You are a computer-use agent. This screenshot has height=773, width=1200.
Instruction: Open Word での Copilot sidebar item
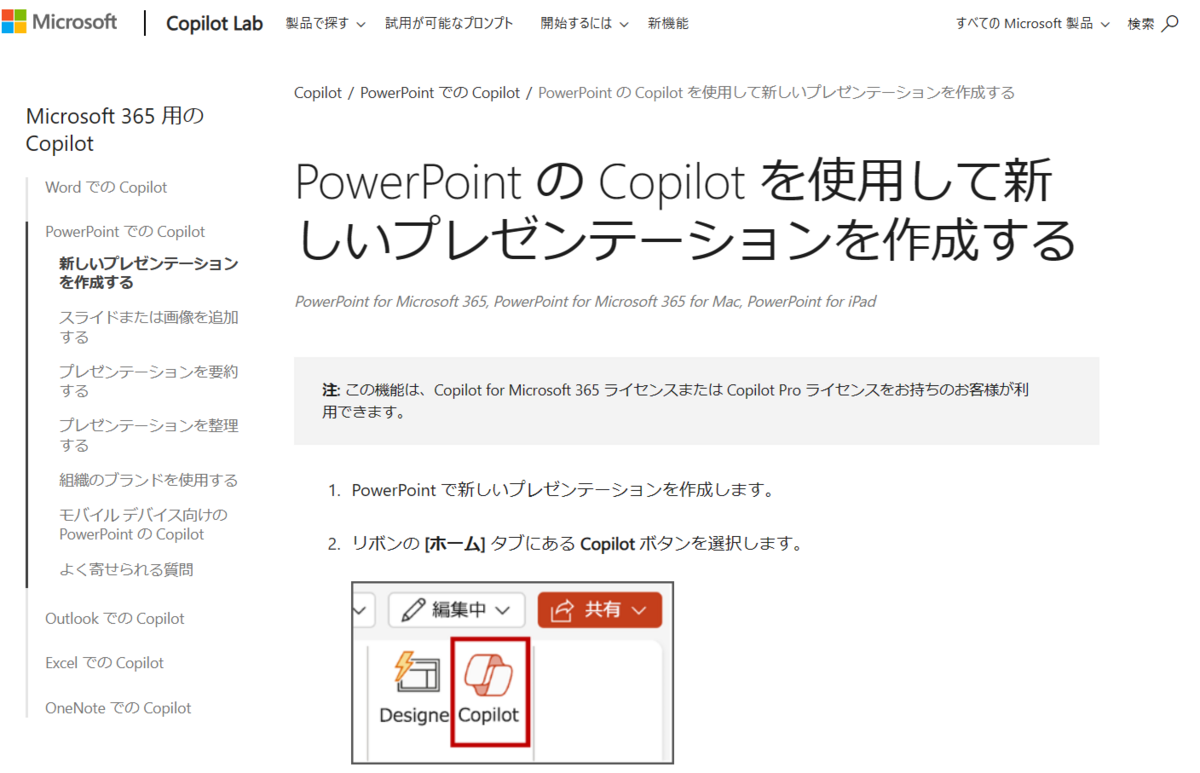coord(106,187)
